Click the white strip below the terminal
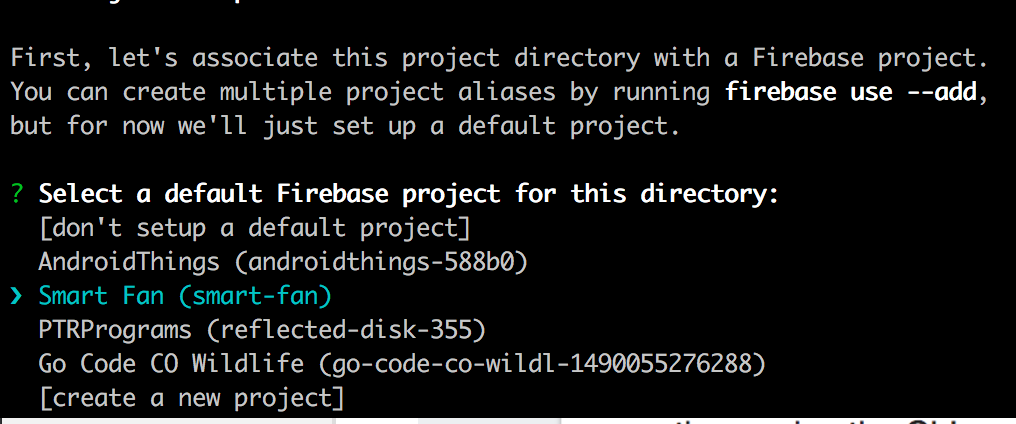This screenshot has width=1016, height=424. pyautogui.click(x=170, y=420)
